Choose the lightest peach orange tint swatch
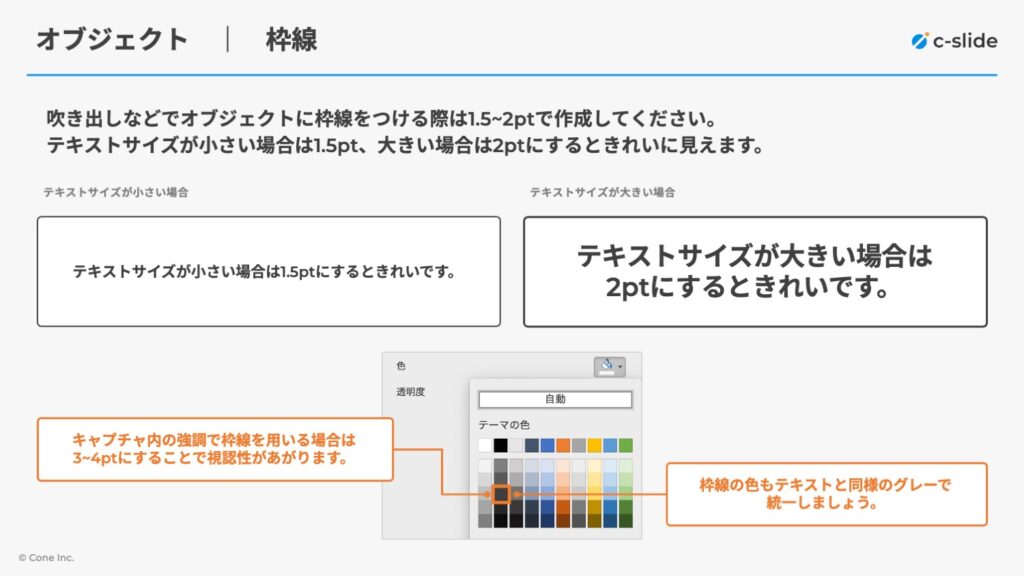This screenshot has height=576, width=1024. (563, 466)
